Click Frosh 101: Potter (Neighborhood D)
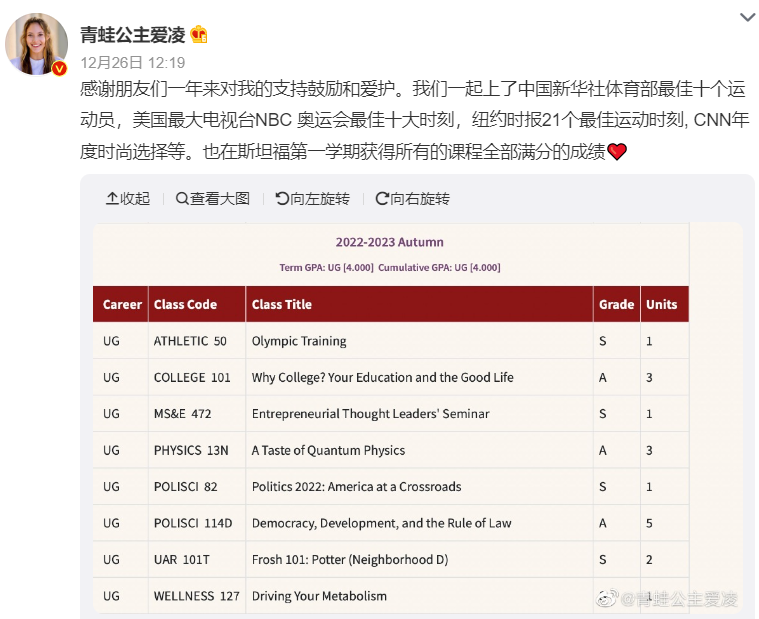 click(x=350, y=560)
